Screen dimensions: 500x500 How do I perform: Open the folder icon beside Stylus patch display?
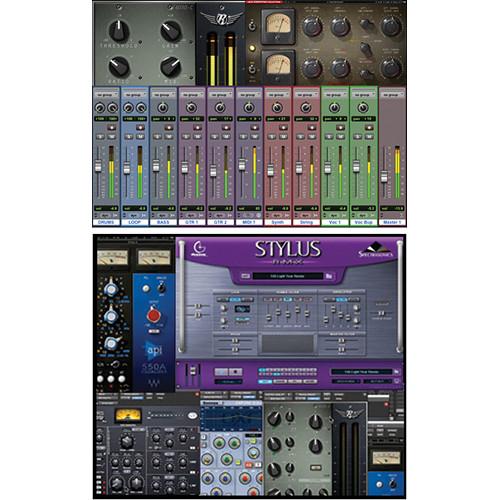329,276
